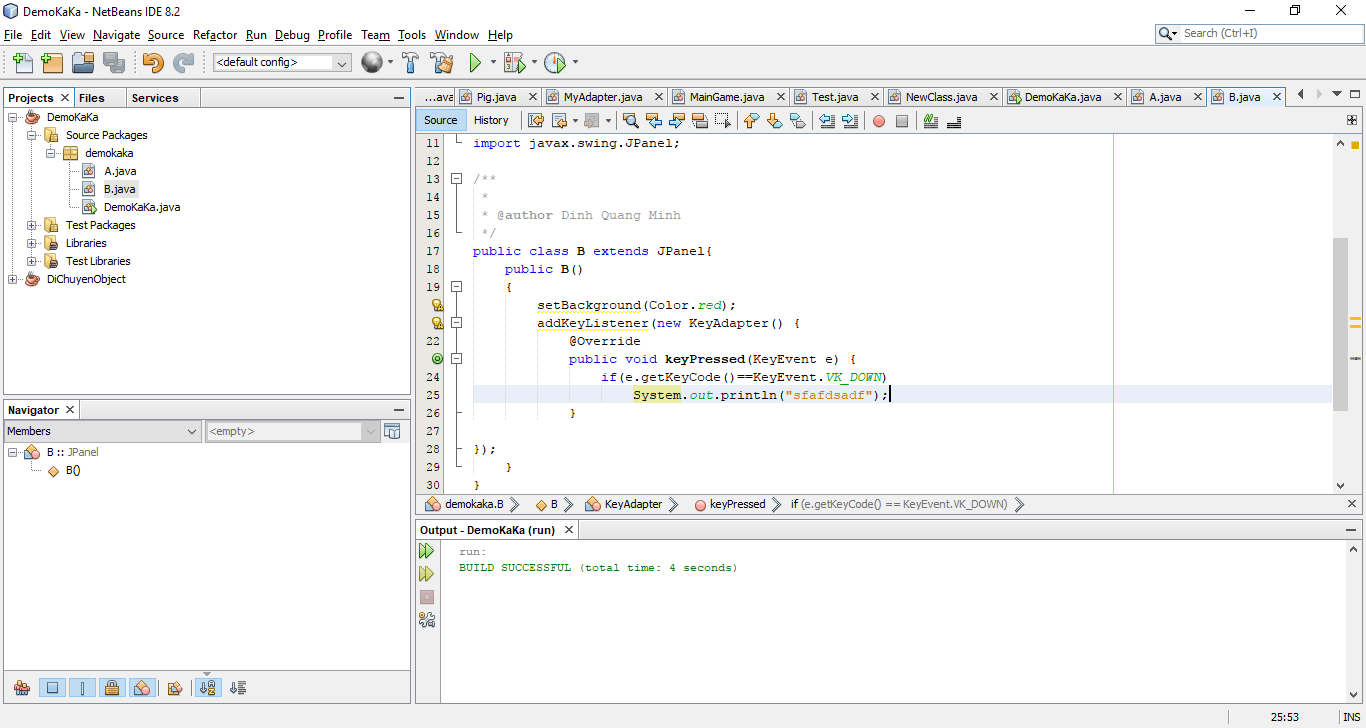Open Ant Settings via the wrench icon
The height and width of the screenshot is (728, 1366).
pos(427,619)
